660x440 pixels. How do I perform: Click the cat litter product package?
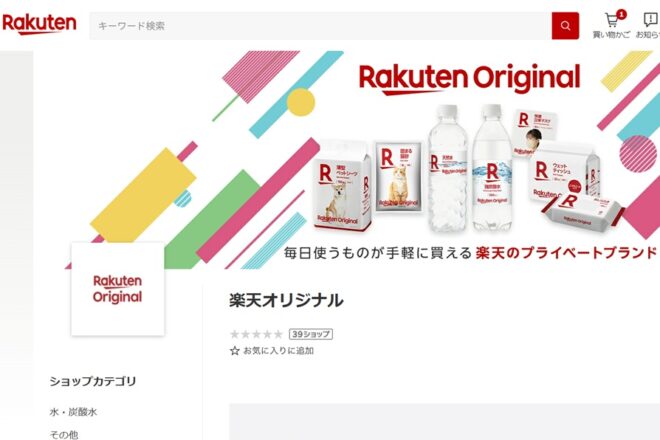[x=398, y=177]
